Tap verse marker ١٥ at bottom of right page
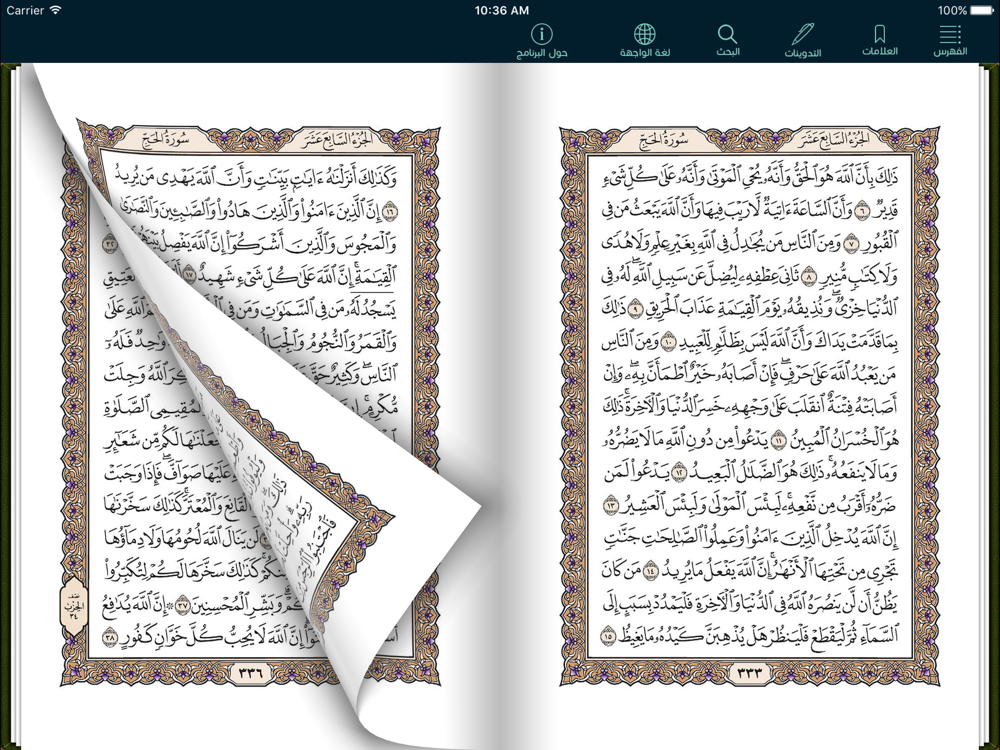 pos(608,636)
